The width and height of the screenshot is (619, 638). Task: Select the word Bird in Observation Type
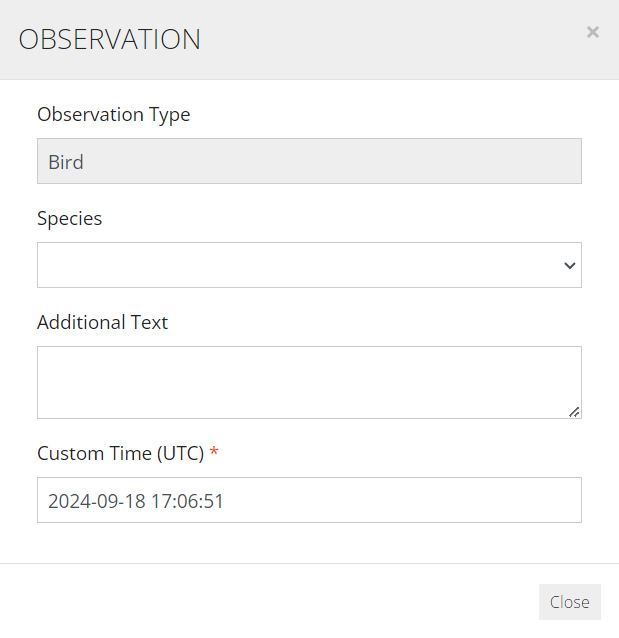66,162
